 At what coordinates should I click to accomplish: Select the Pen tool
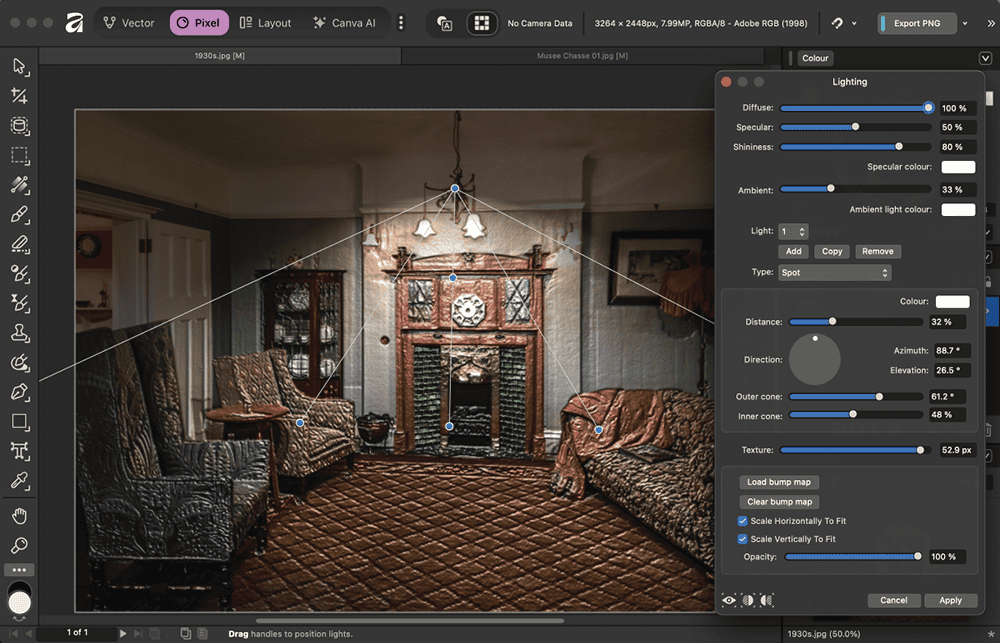coord(19,392)
